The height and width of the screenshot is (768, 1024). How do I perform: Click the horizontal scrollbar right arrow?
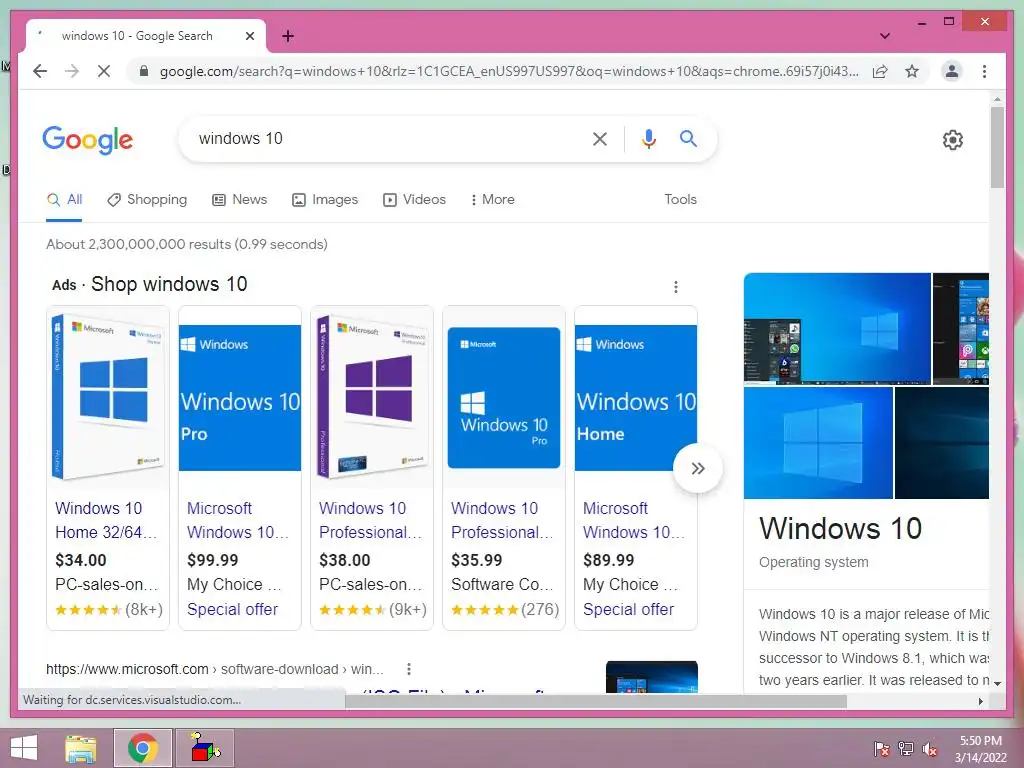click(981, 701)
